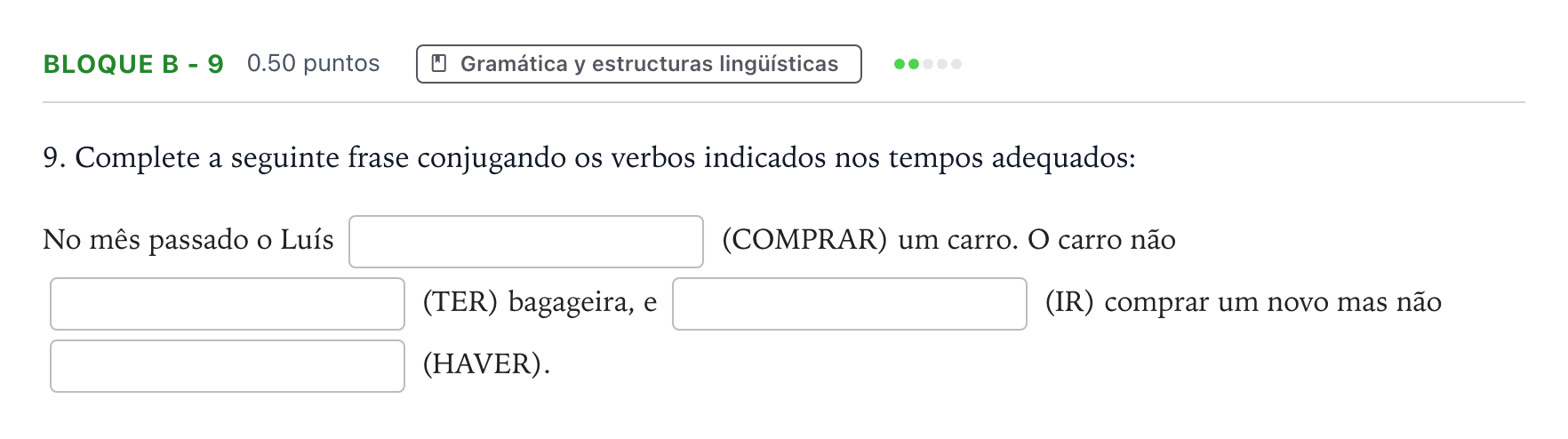Click the (TER) bagageira verb hint
1568x439 pixels.
click(x=540, y=302)
